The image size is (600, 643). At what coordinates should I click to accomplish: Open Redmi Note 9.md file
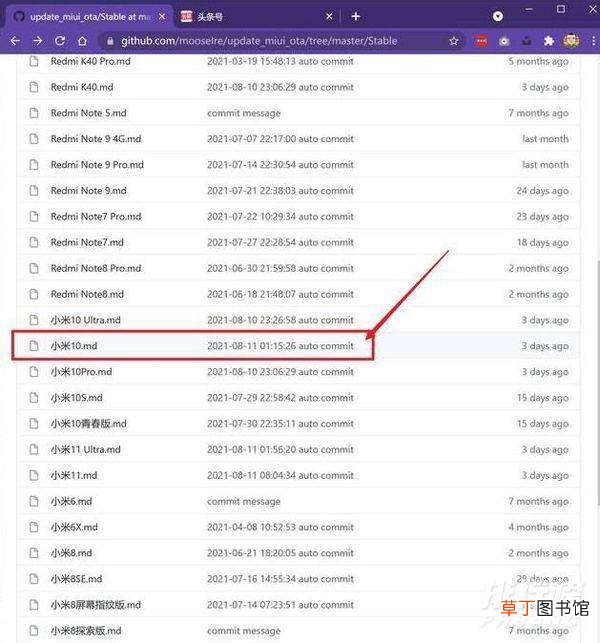tap(89, 191)
